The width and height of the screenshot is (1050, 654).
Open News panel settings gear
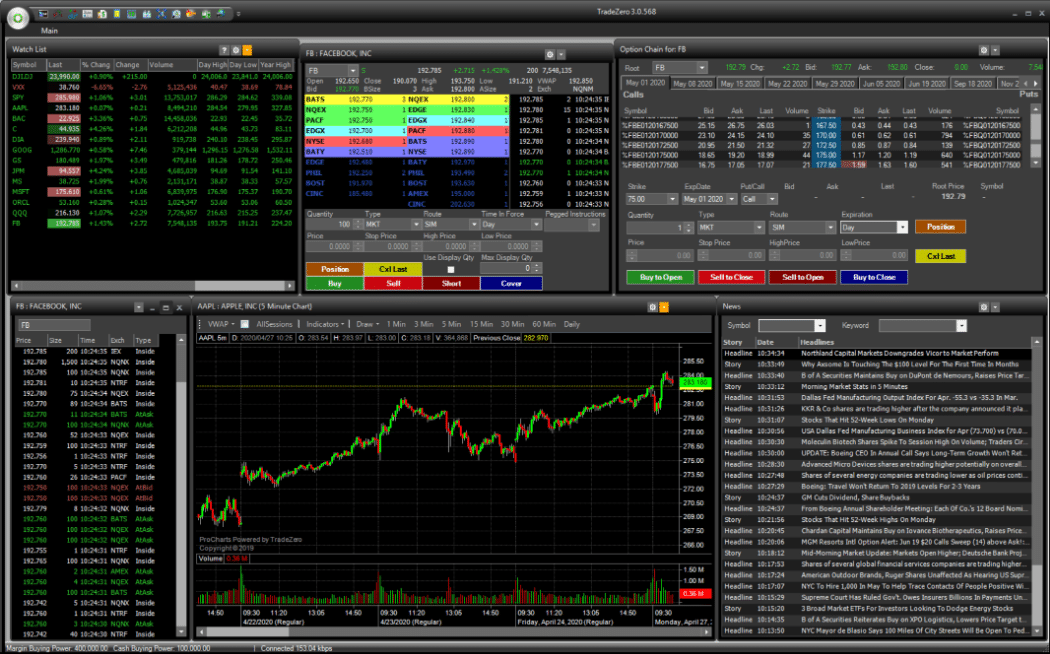pos(984,307)
